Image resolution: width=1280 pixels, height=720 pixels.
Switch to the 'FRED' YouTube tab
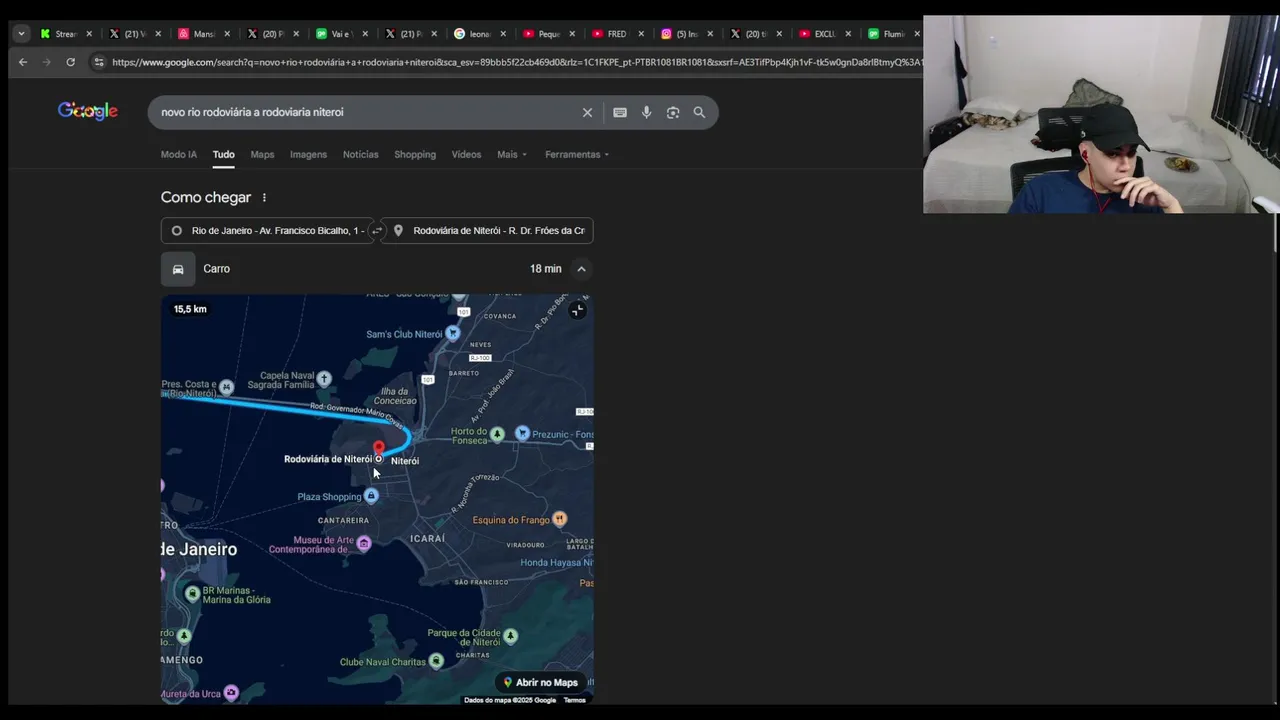tap(617, 34)
